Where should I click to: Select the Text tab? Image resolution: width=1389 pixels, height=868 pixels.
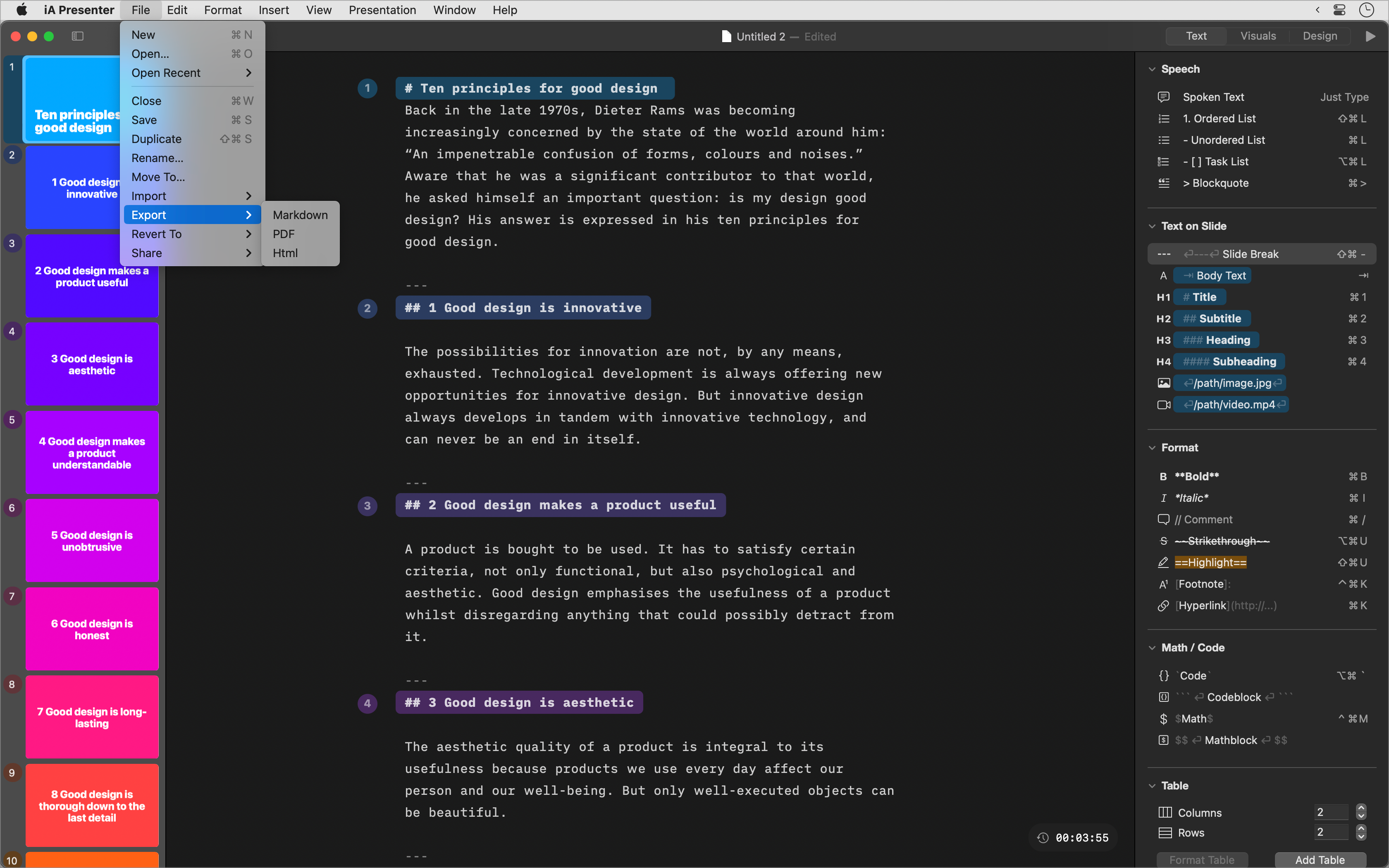tap(1196, 36)
